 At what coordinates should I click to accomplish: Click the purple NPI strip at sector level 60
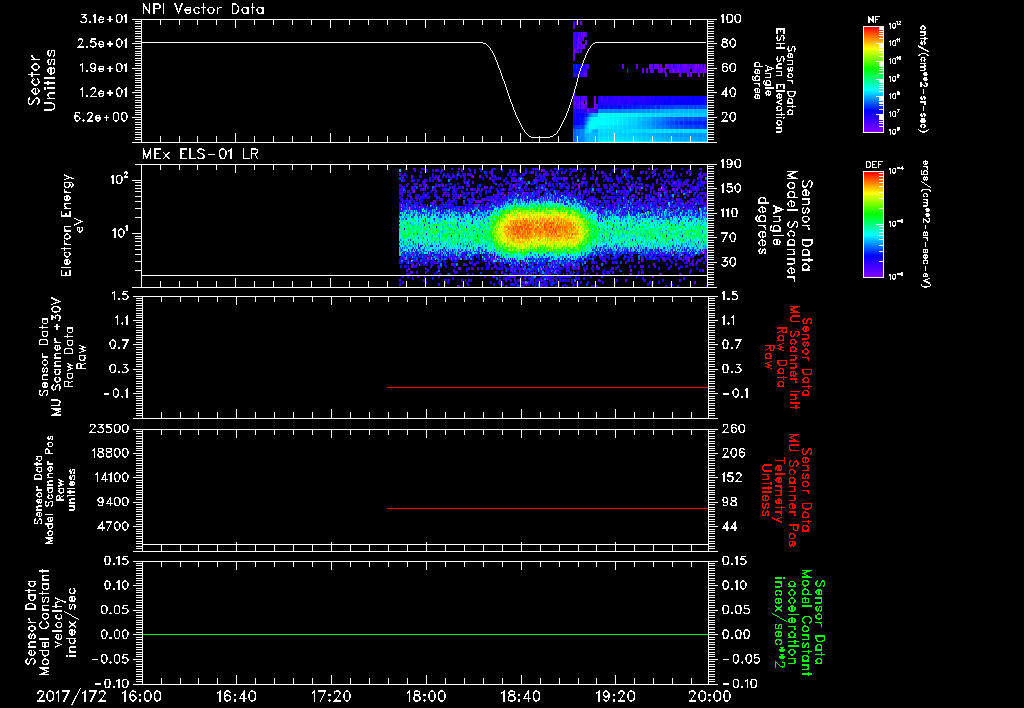click(x=665, y=69)
